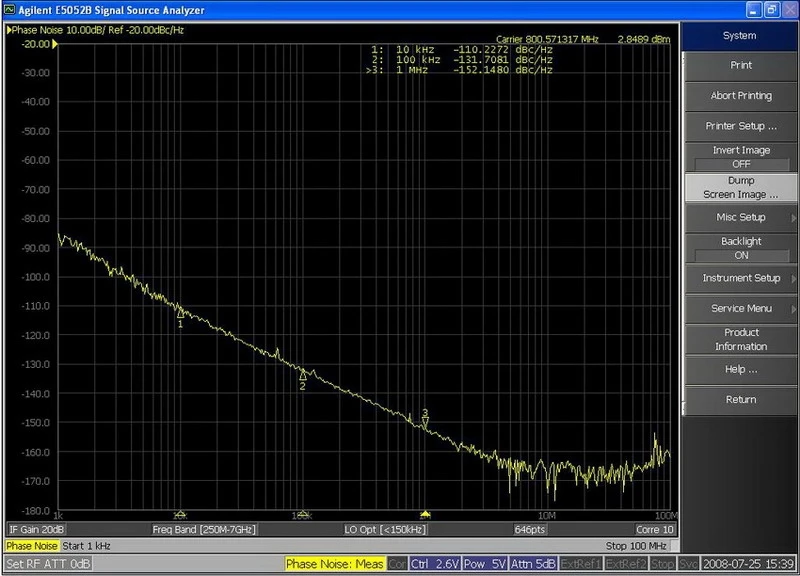Screen dimensions: 800x576
Task: Open the Instrument Setup submenu
Action: click(741, 278)
